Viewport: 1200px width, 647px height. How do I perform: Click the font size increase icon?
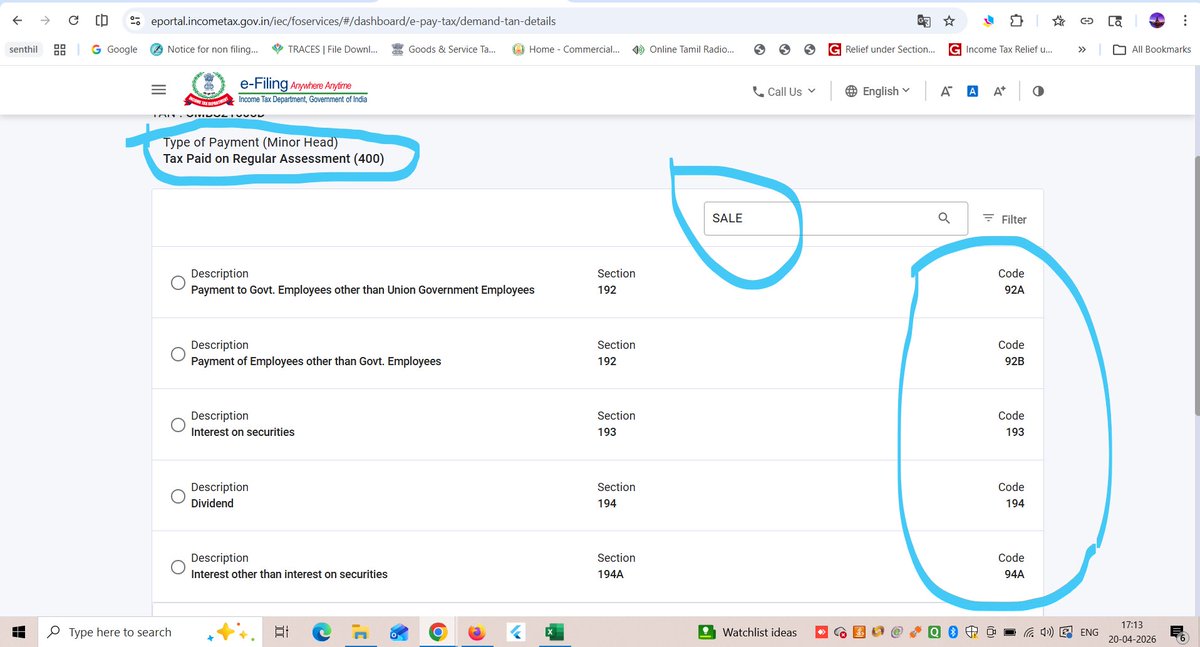pyautogui.click(x=999, y=90)
